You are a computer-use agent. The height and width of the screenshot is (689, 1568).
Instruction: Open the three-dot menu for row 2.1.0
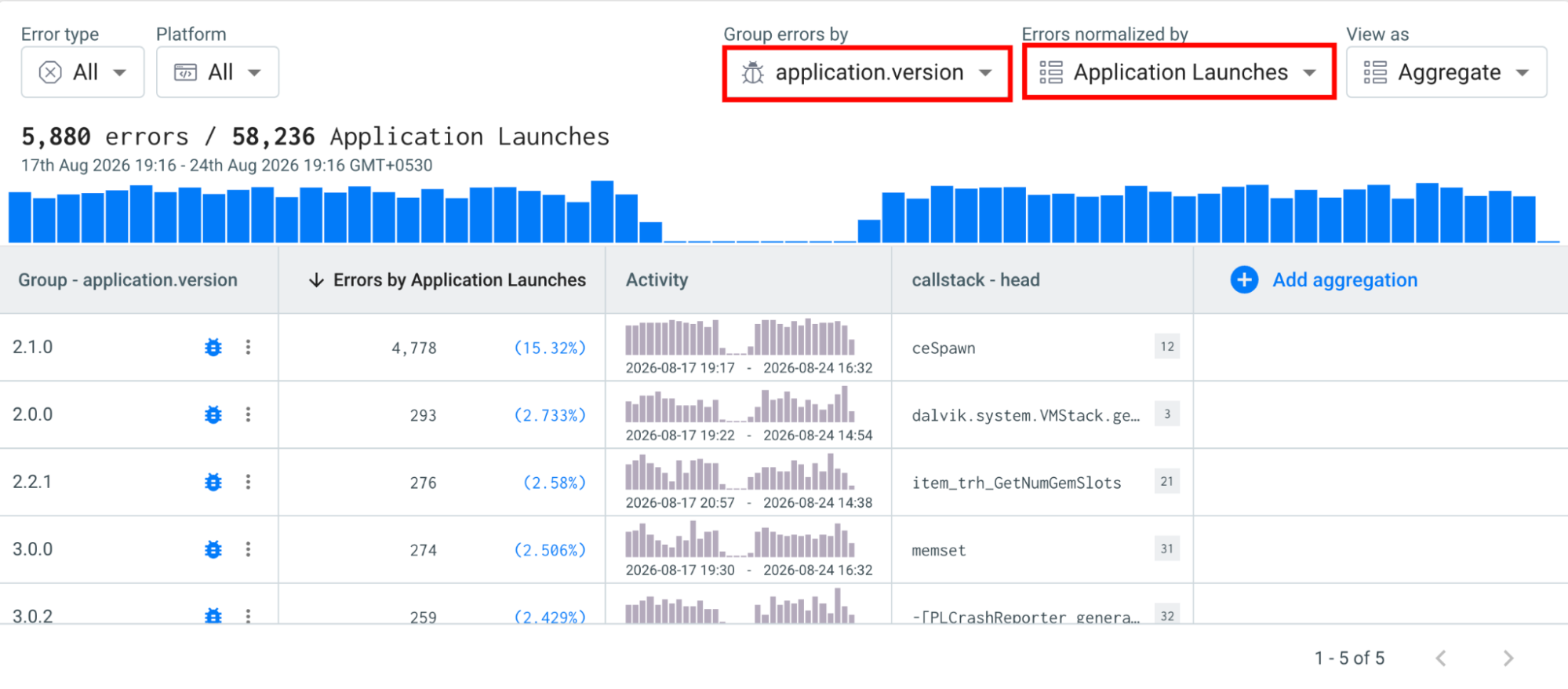(x=248, y=347)
